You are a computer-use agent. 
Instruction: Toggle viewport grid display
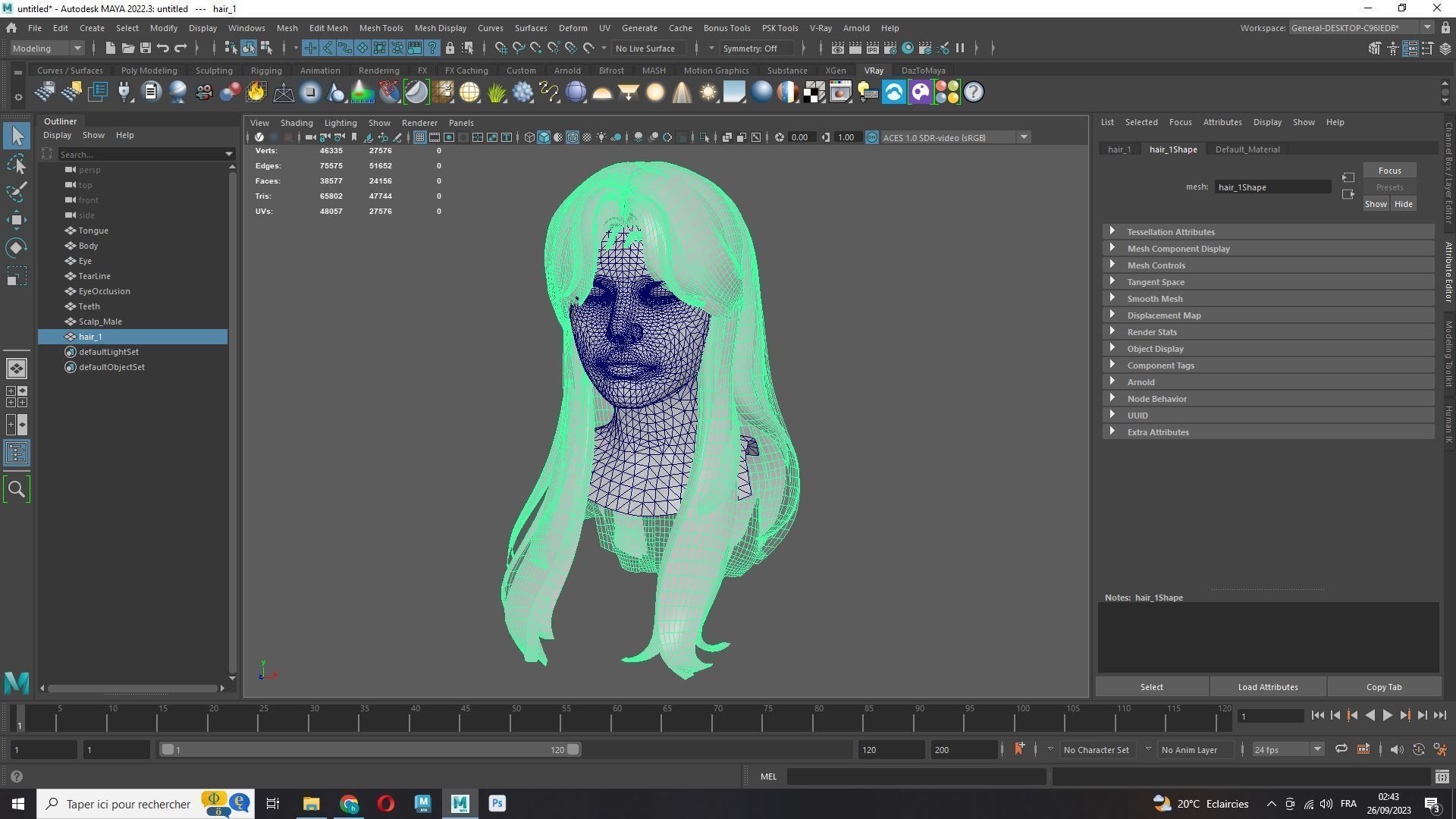click(419, 137)
